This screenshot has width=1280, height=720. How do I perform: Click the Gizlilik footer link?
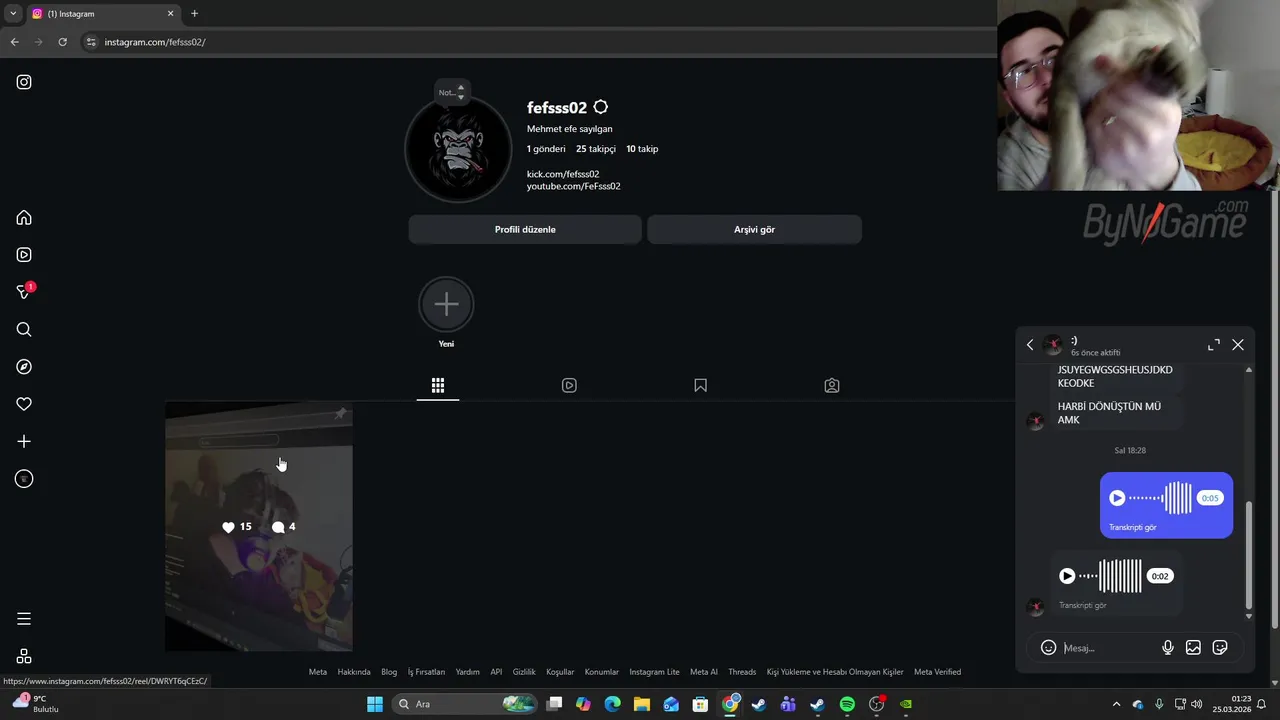coord(524,672)
